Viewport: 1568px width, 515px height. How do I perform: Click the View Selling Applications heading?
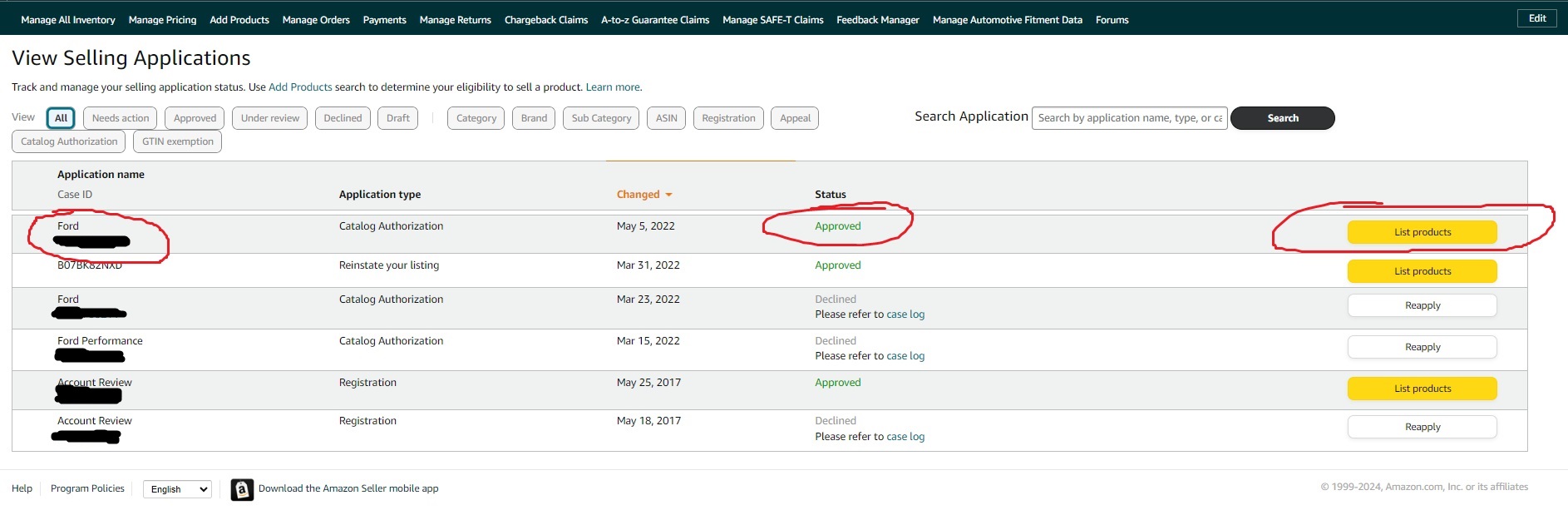(x=131, y=58)
